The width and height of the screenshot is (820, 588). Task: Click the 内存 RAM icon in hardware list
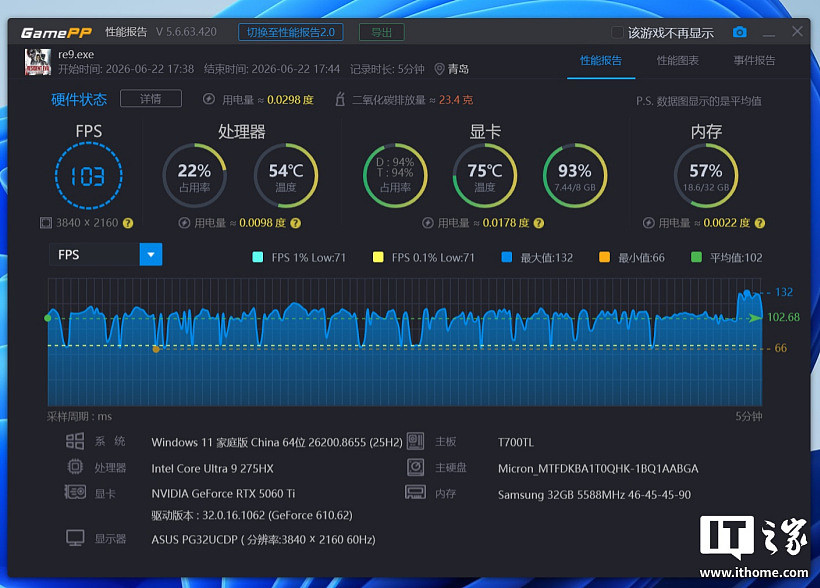(416, 492)
